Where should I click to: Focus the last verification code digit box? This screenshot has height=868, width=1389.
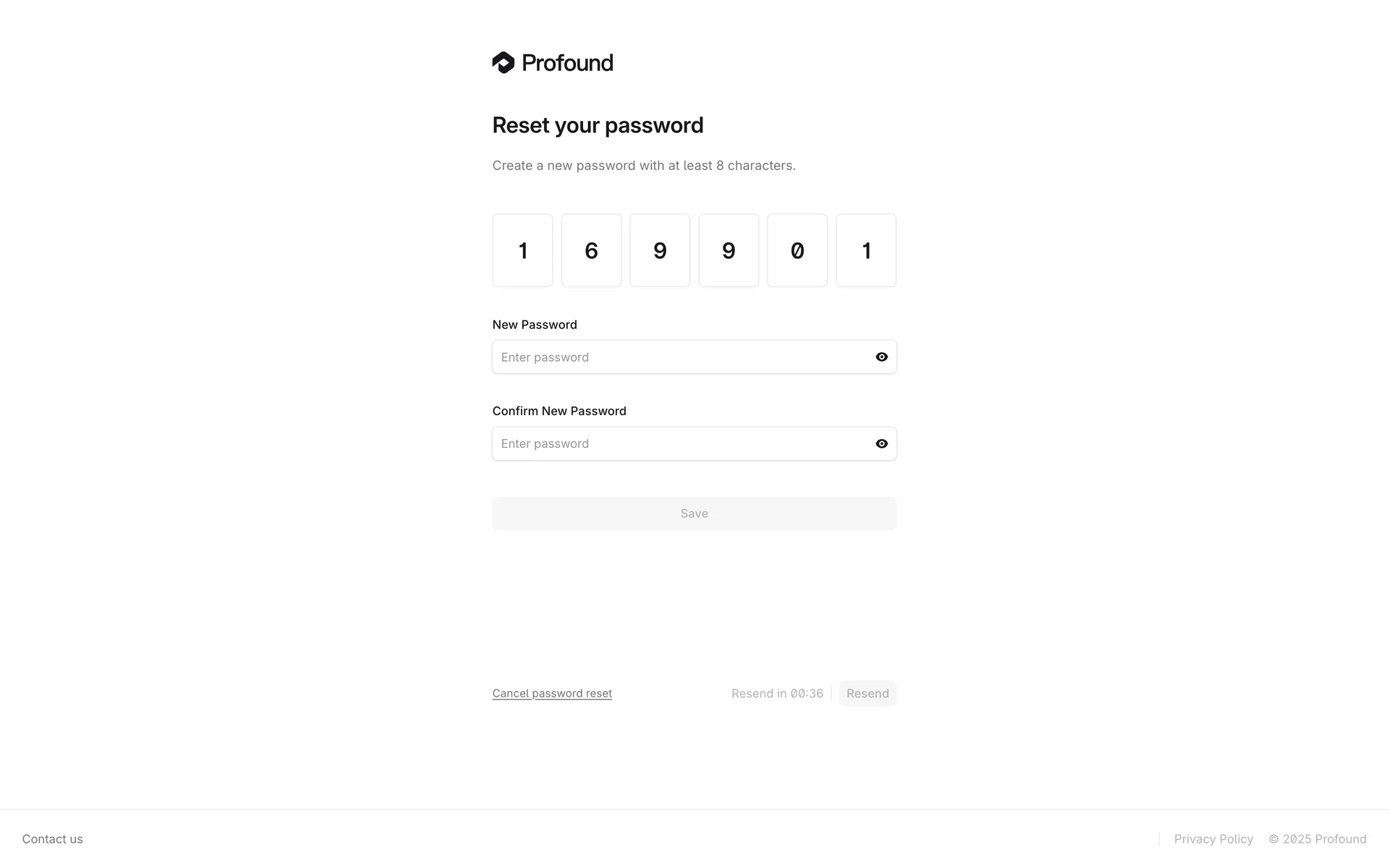866,250
